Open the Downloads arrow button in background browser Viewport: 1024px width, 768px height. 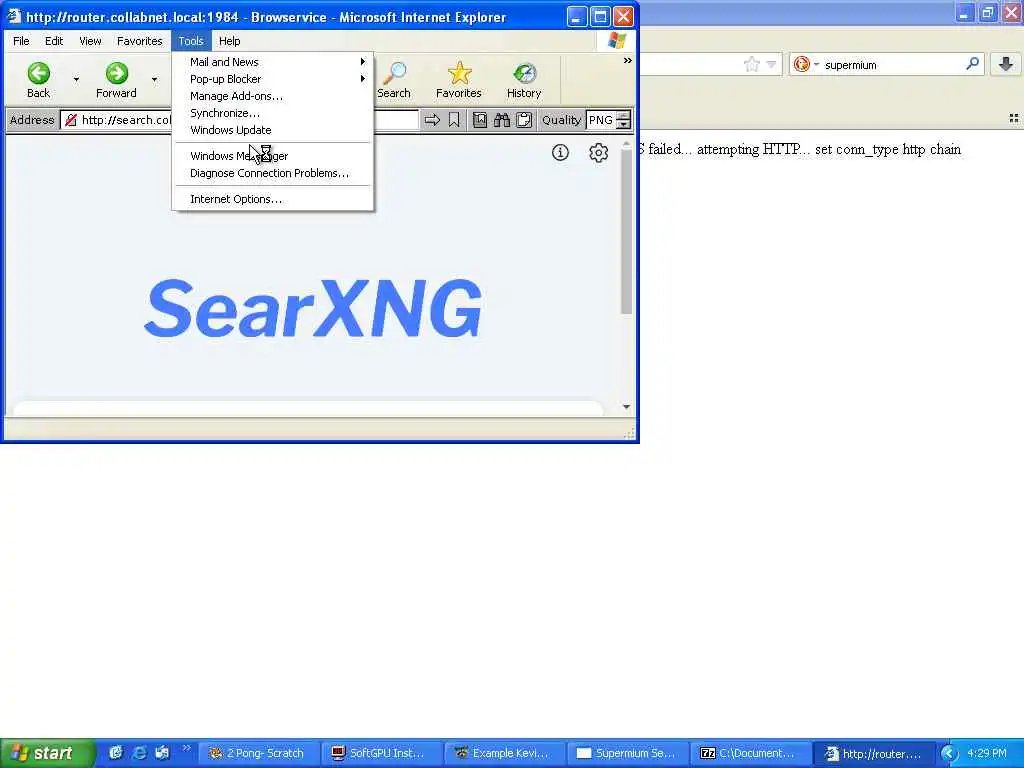pyautogui.click(x=1006, y=63)
